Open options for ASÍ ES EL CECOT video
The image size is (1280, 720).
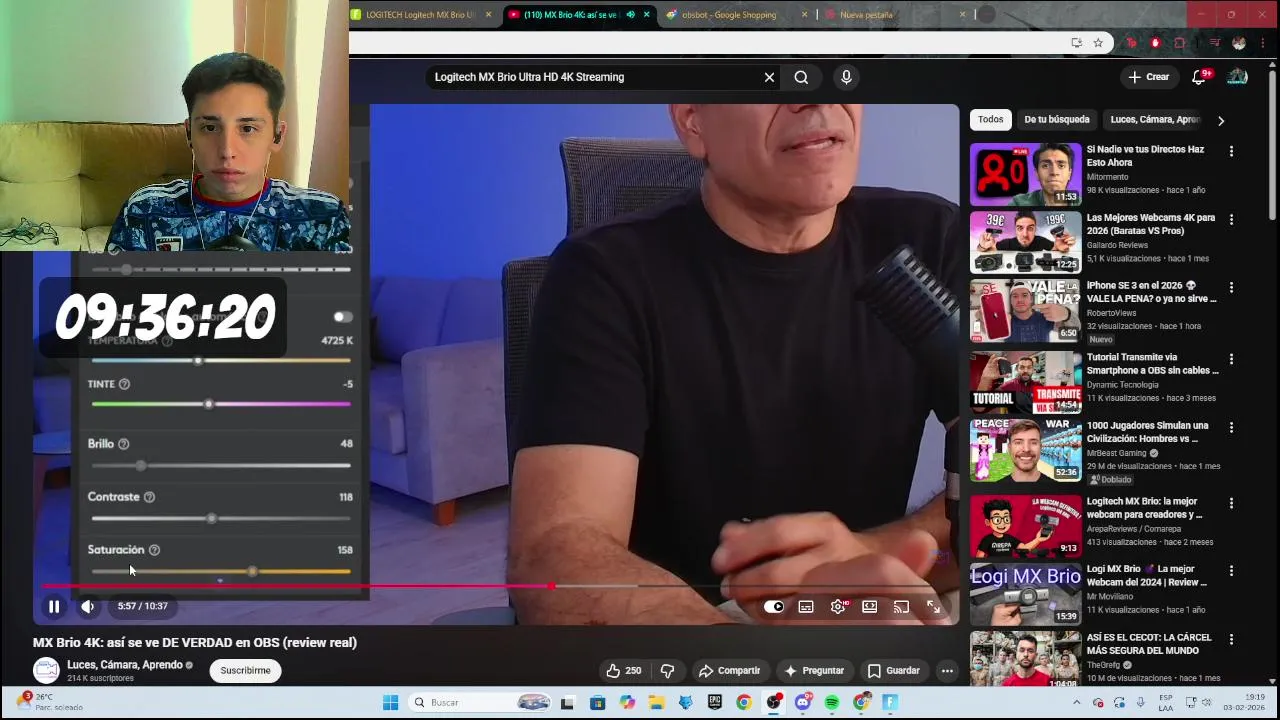(x=1231, y=639)
